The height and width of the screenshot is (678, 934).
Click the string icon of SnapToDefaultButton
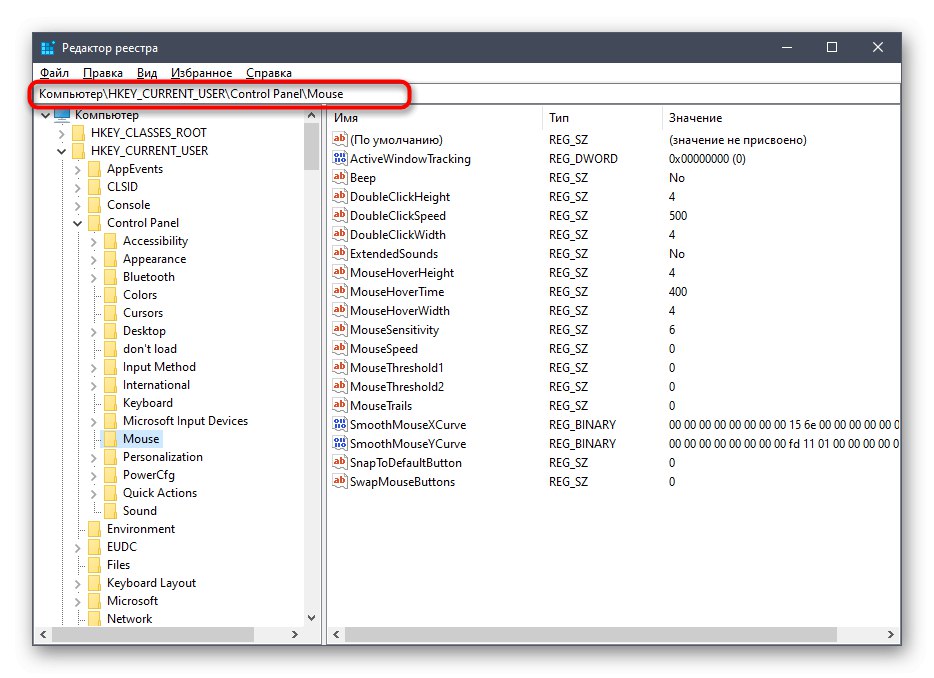point(340,462)
